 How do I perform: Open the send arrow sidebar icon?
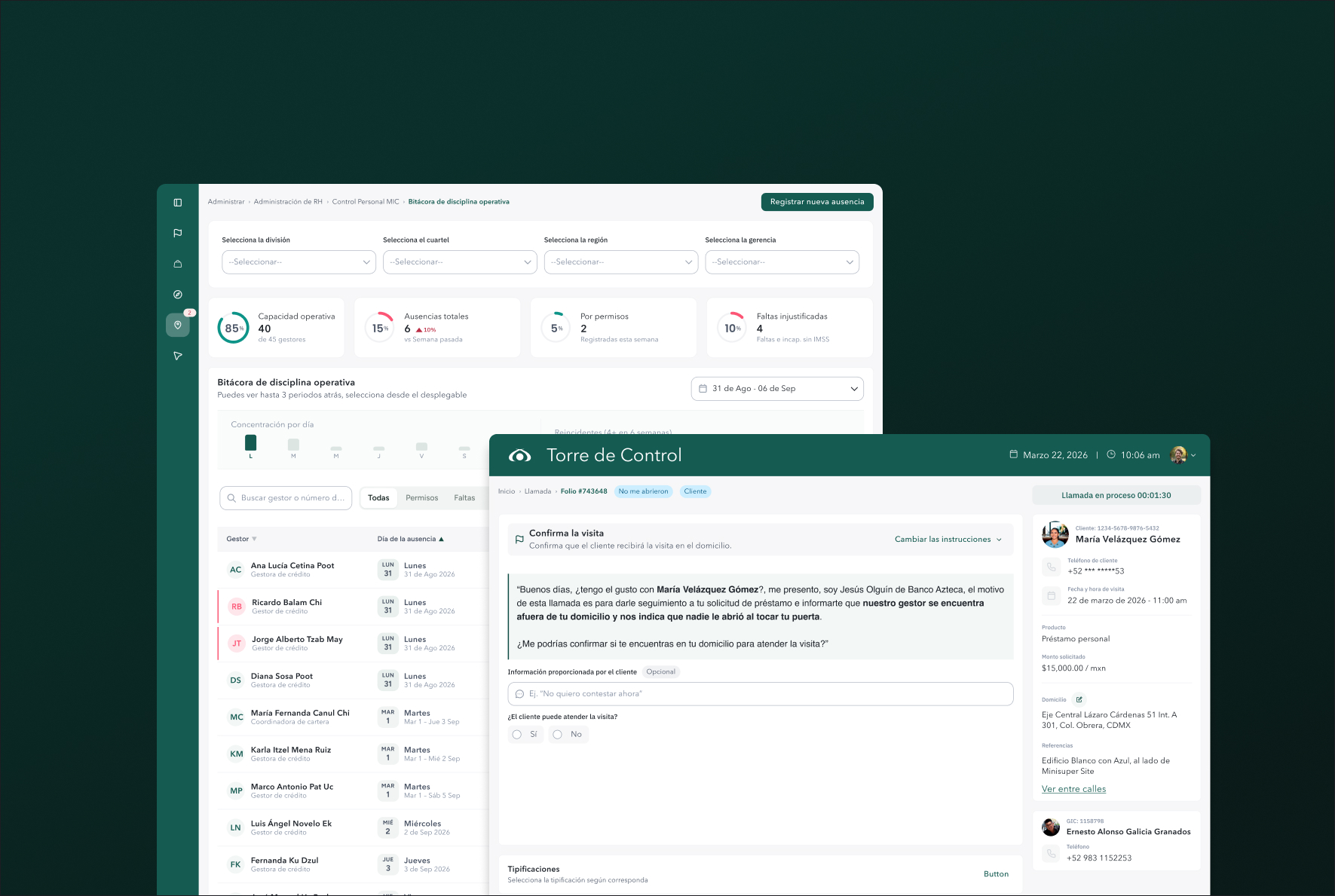click(178, 356)
